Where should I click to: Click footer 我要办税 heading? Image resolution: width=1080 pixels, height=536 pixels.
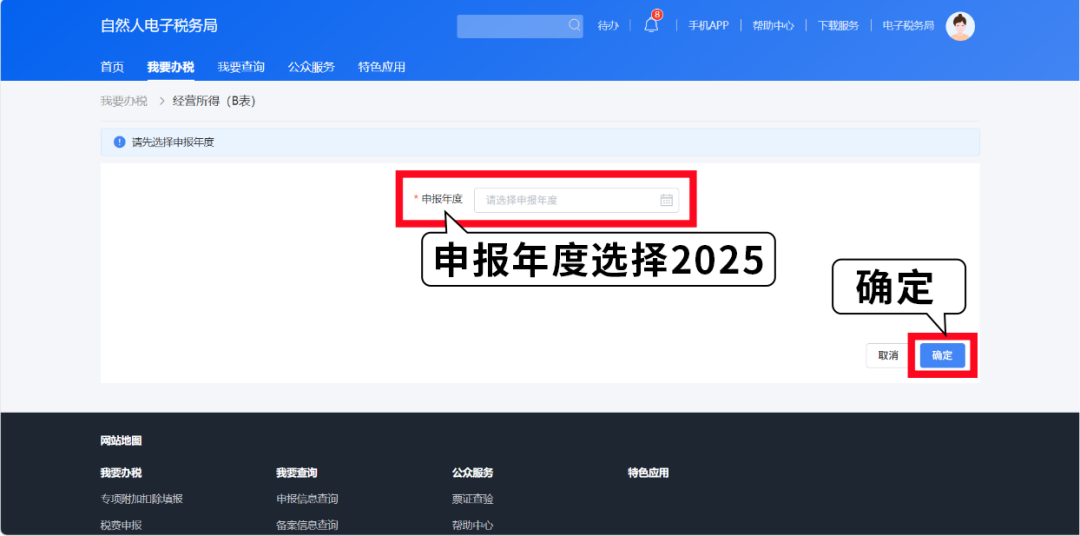pos(121,473)
